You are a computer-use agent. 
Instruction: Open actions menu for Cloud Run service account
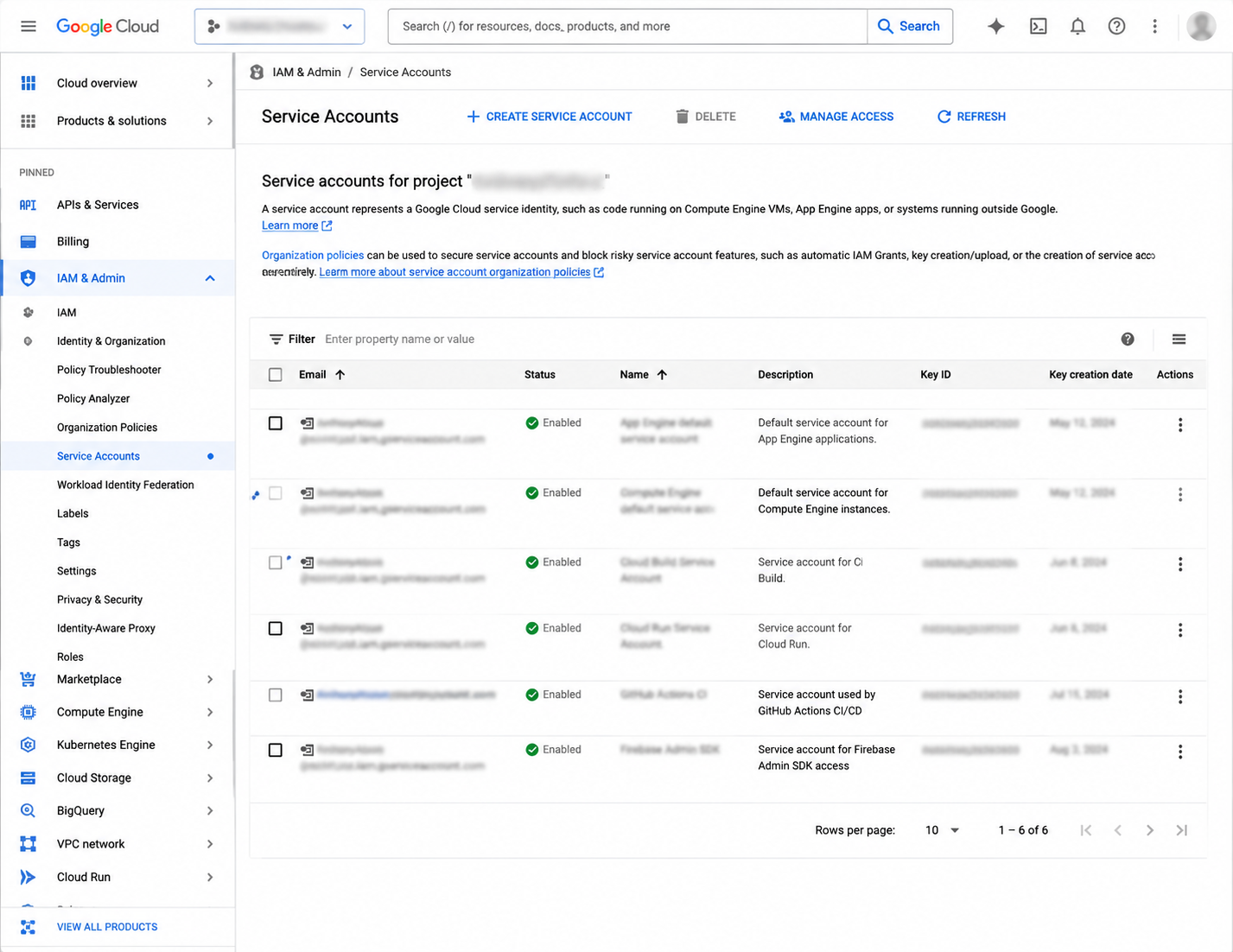click(x=1180, y=631)
